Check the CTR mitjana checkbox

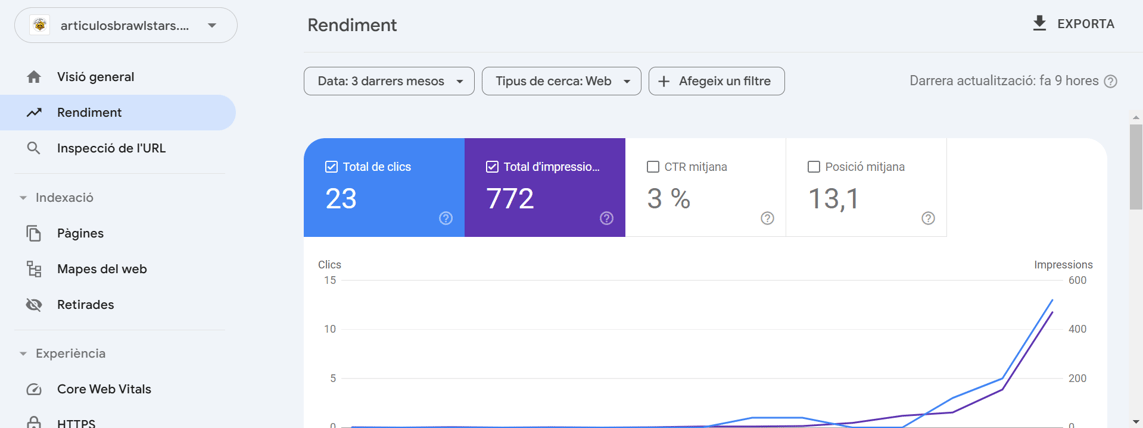click(652, 167)
